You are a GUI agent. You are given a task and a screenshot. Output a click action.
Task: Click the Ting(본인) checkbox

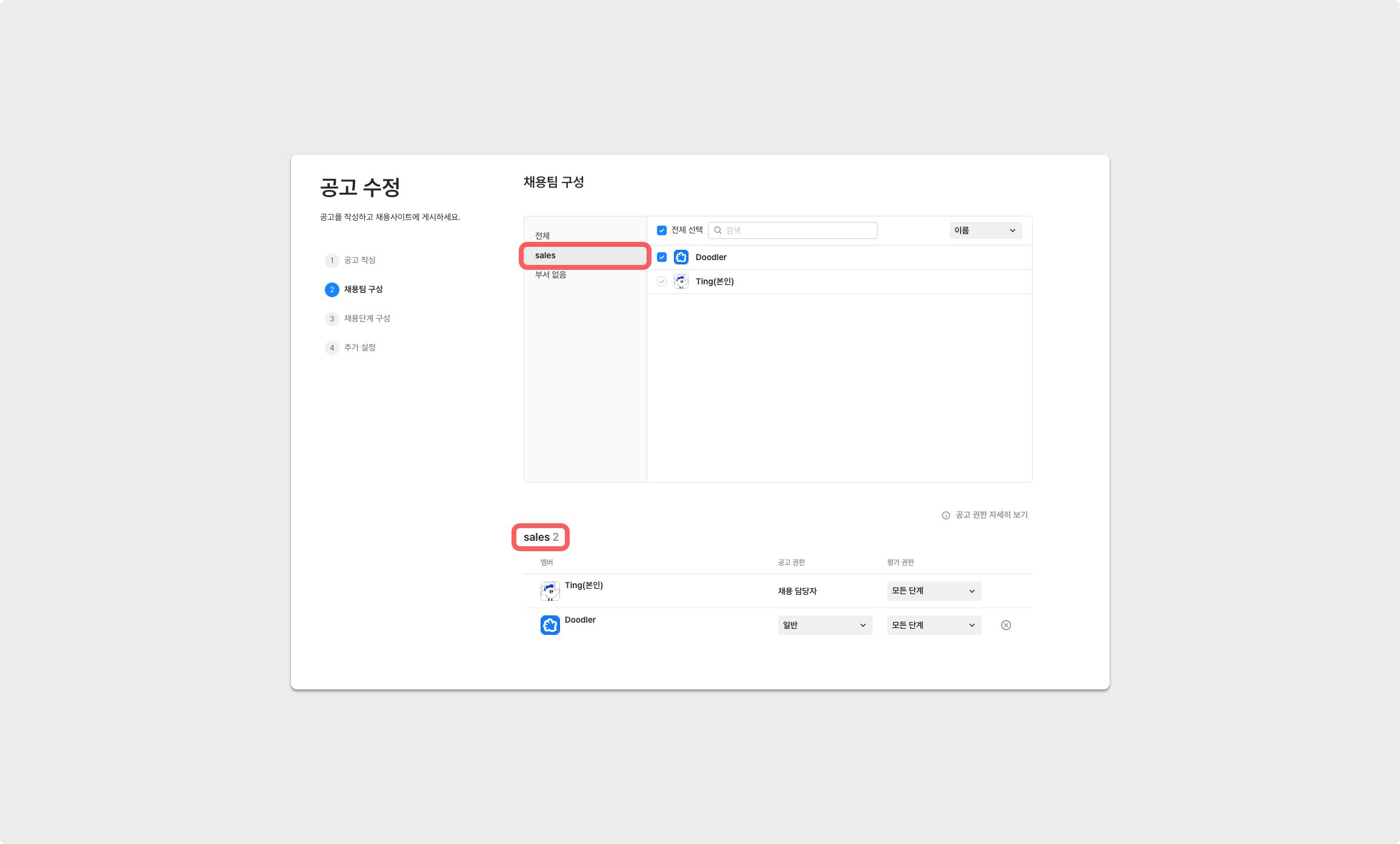(662, 281)
